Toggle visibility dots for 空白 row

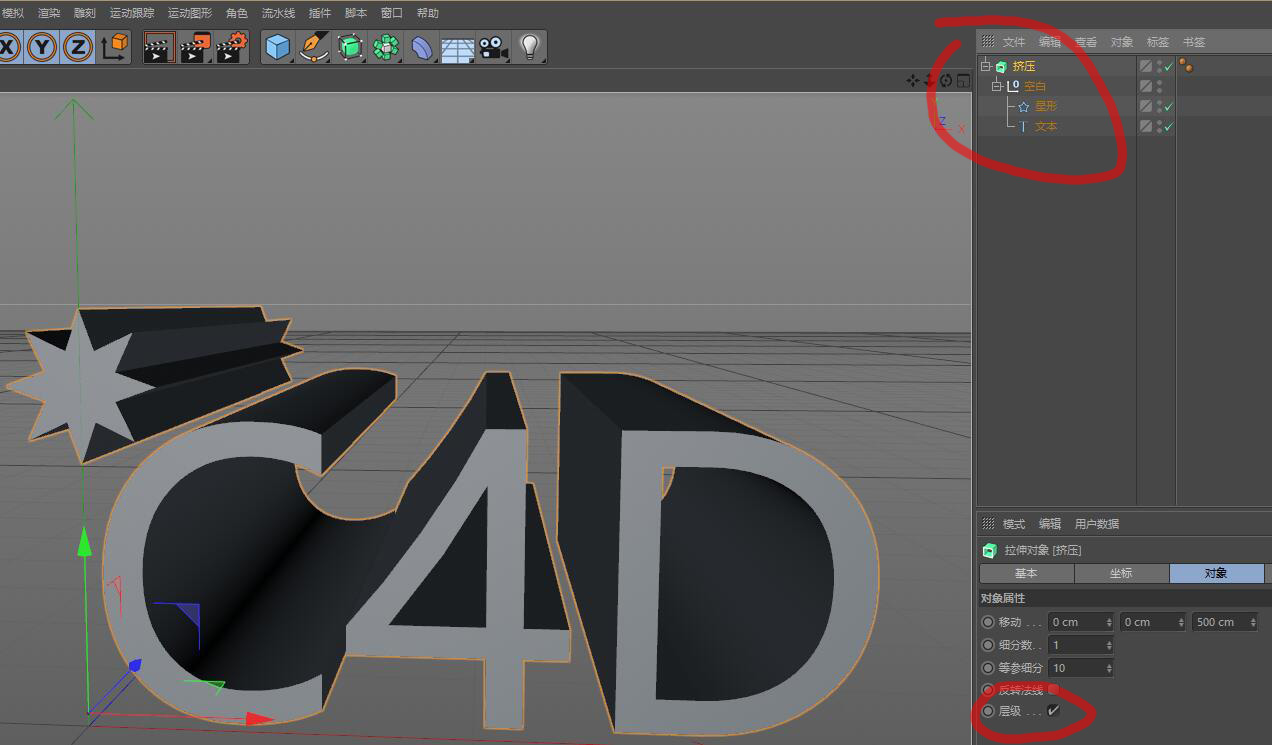tap(1160, 86)
